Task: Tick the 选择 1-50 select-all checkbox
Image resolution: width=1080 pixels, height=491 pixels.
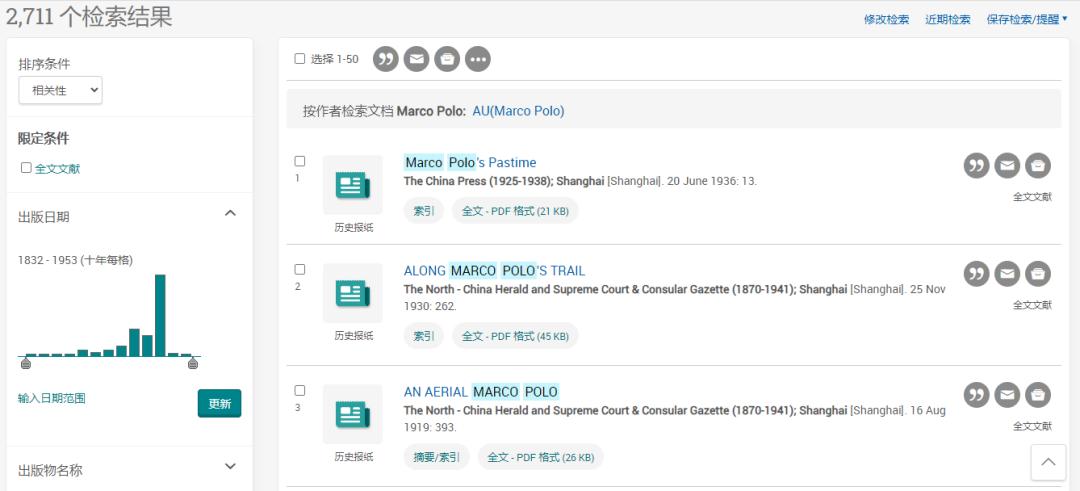Action: (300, 59)
